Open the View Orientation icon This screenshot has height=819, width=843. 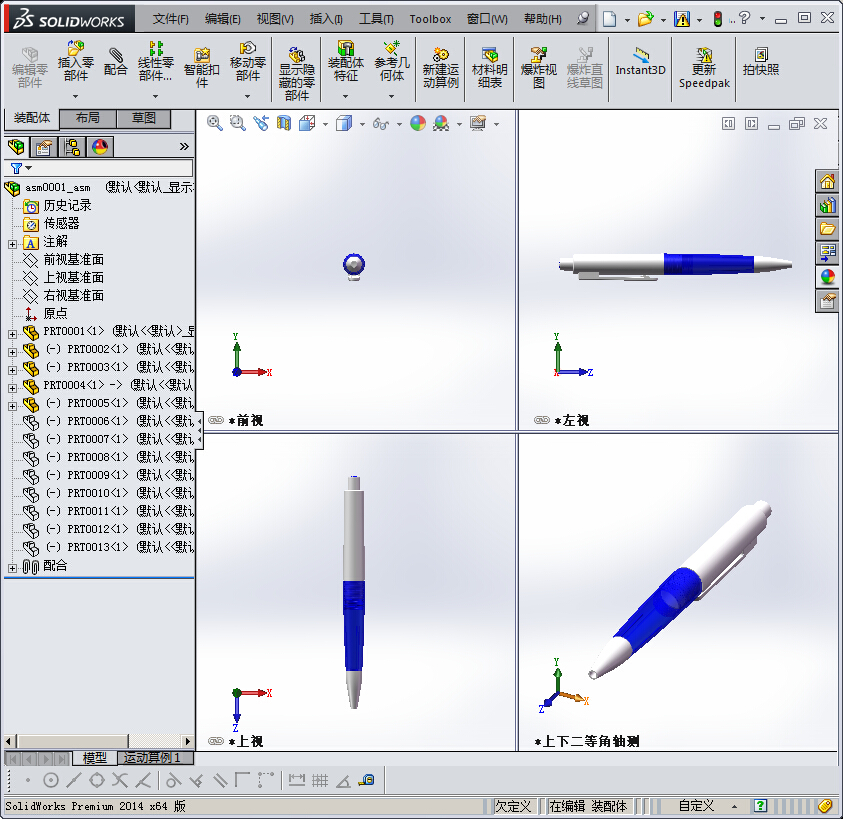[308, 123]
